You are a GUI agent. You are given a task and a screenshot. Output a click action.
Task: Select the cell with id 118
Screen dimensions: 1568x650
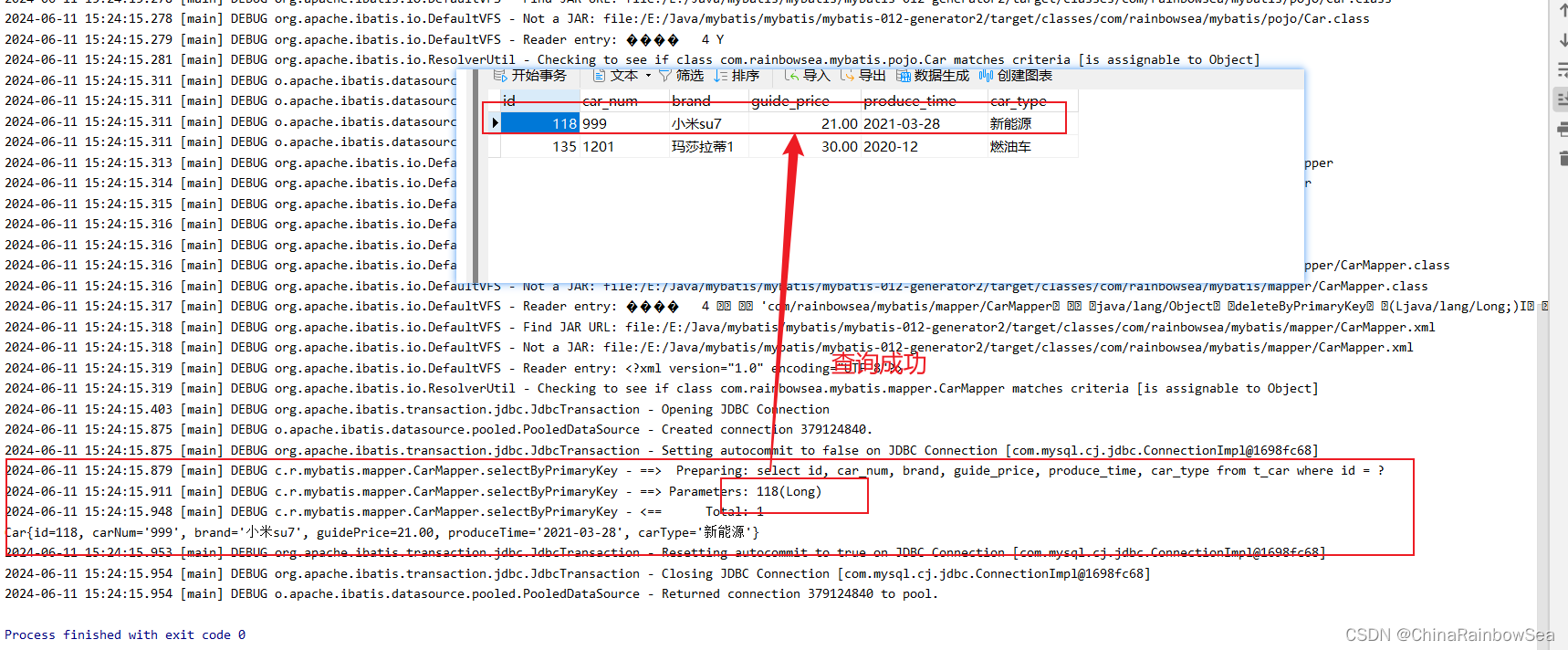[x=540, y=123]
